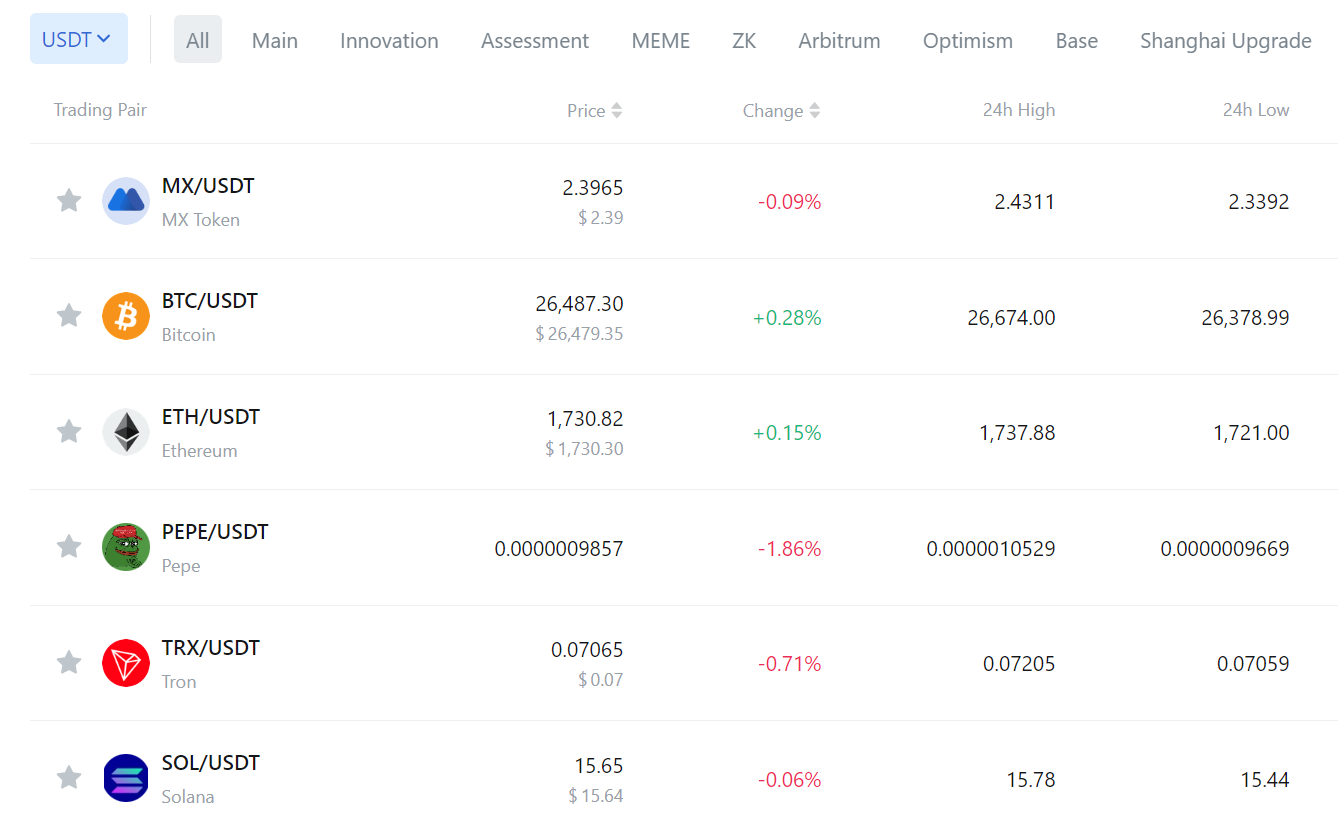This screenshot has height=827, width=1338.
Task: Star the SOL/USDT pair
Action: tap(68, 777)
